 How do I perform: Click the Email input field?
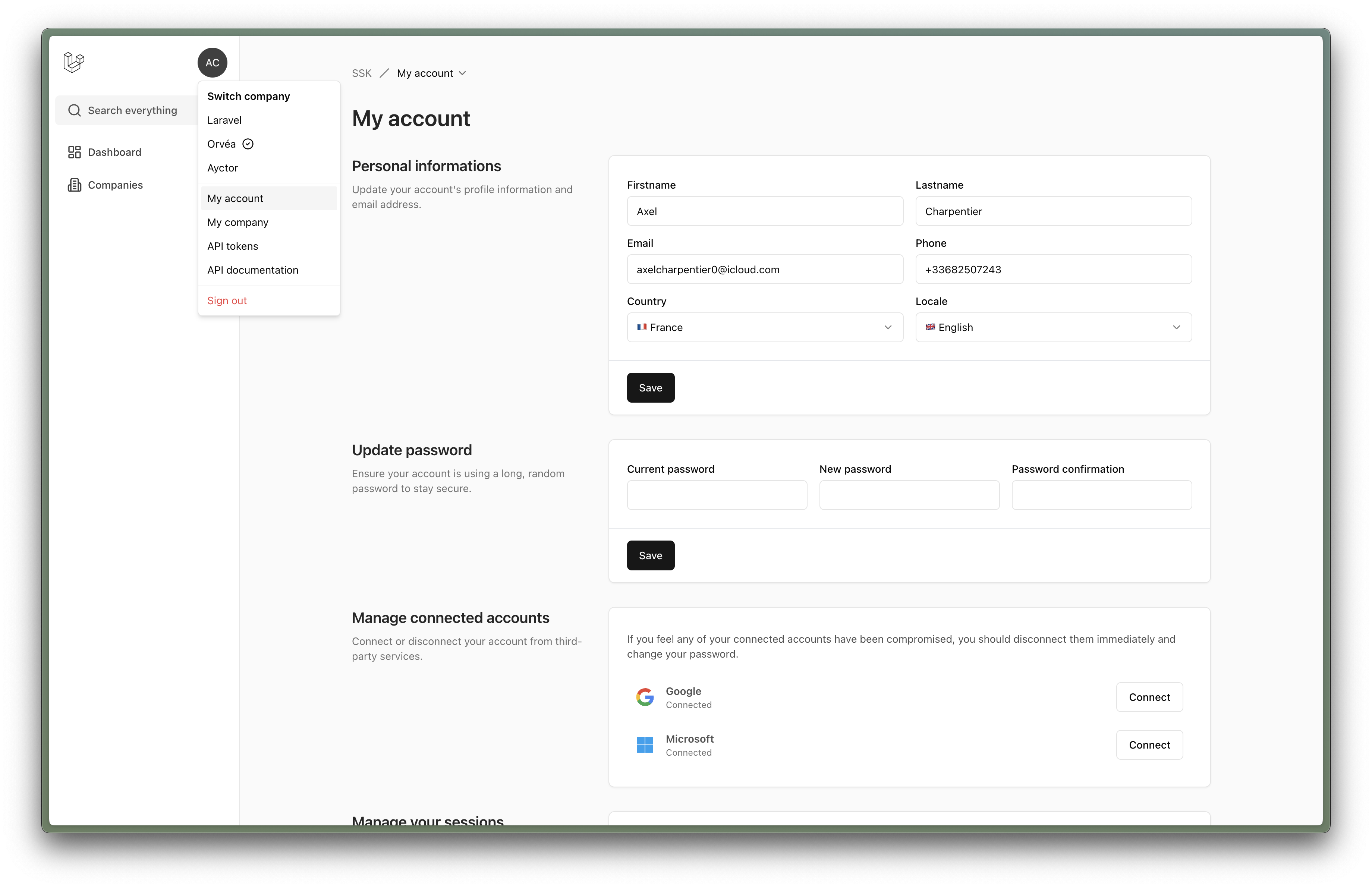coord(765,270)
